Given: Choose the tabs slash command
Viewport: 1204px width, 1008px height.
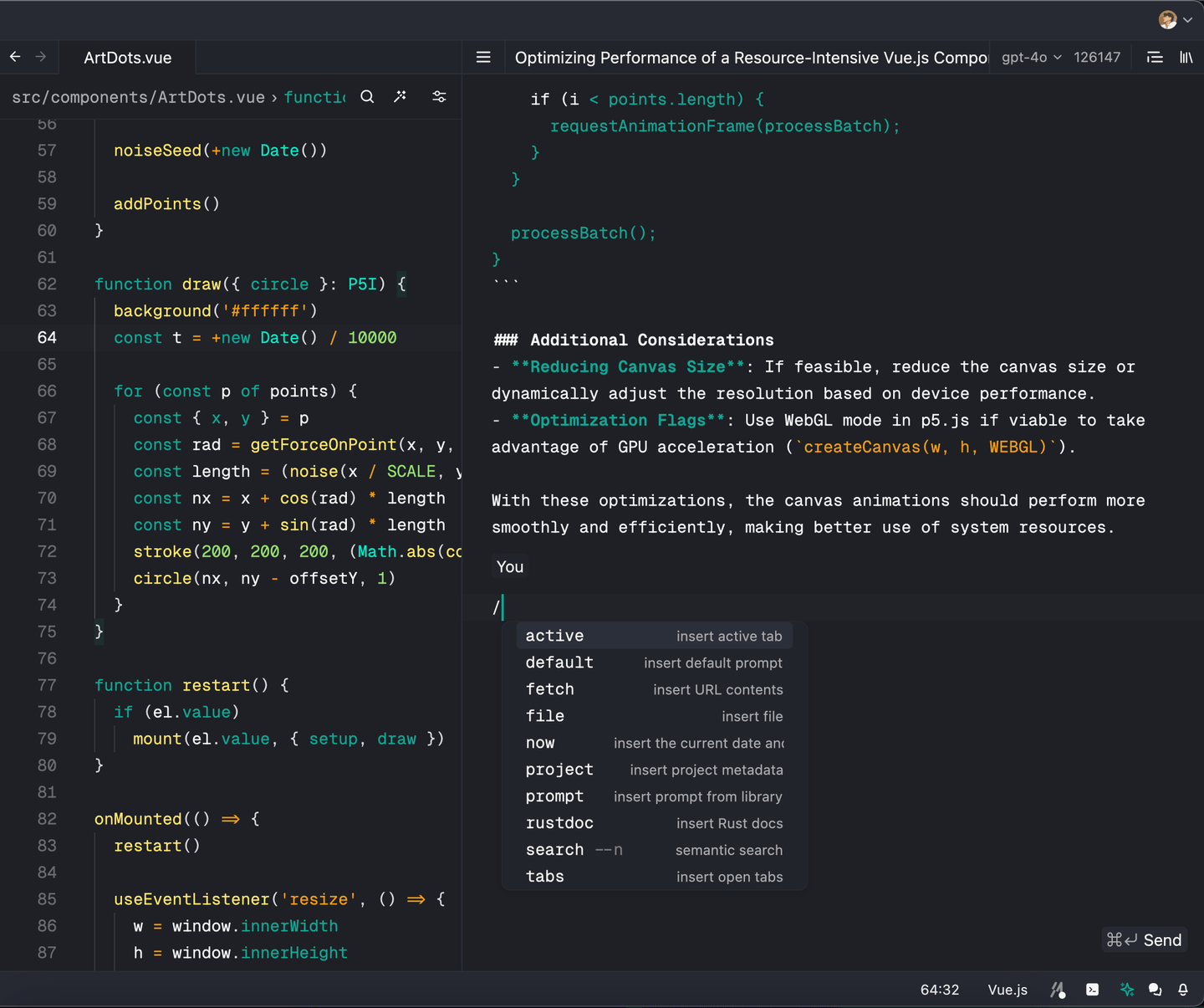Looking at the screenshot, I should (x=654, y=877).
